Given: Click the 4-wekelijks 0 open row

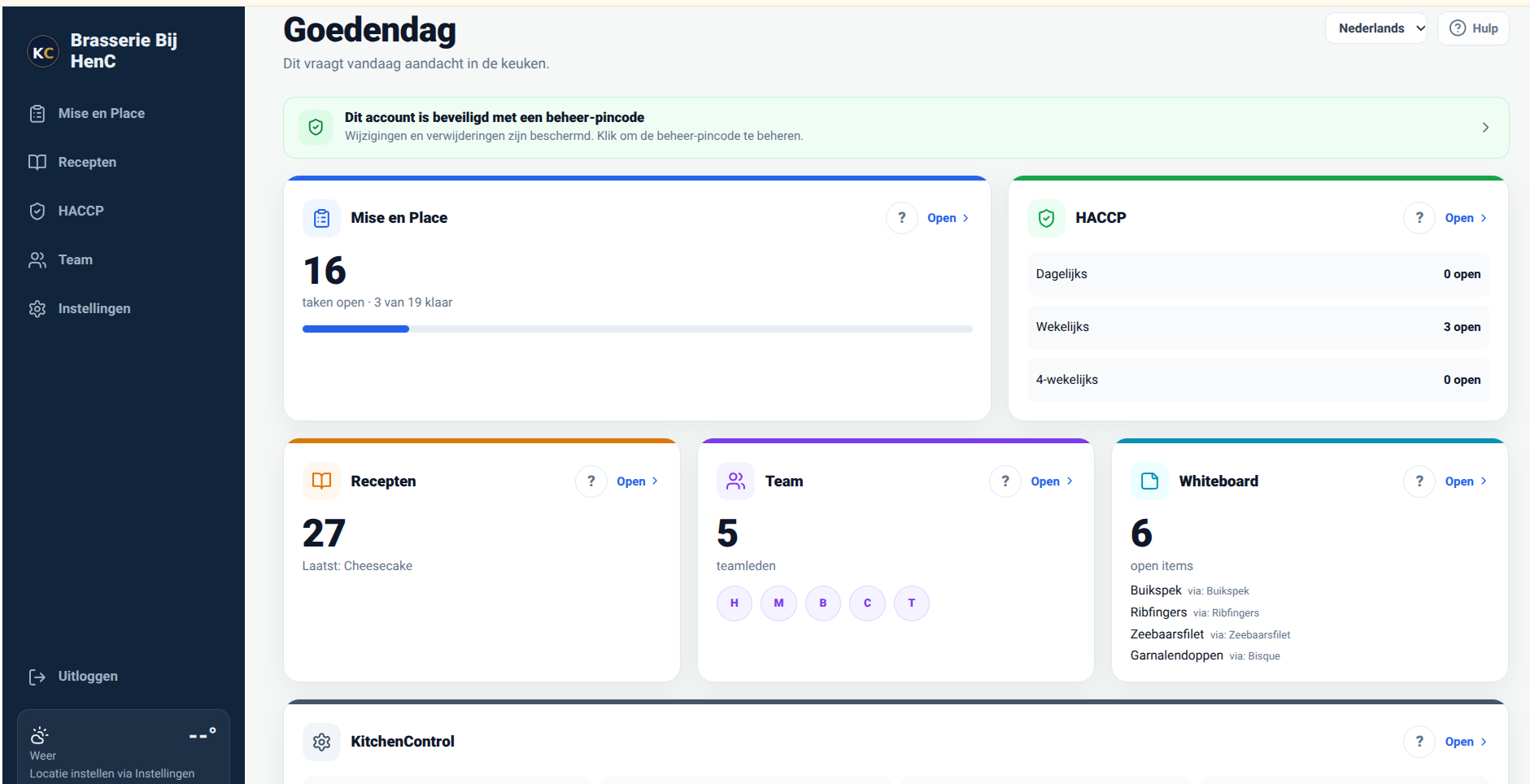Looking at the screenshot, I should click(x=1258, y=380).
